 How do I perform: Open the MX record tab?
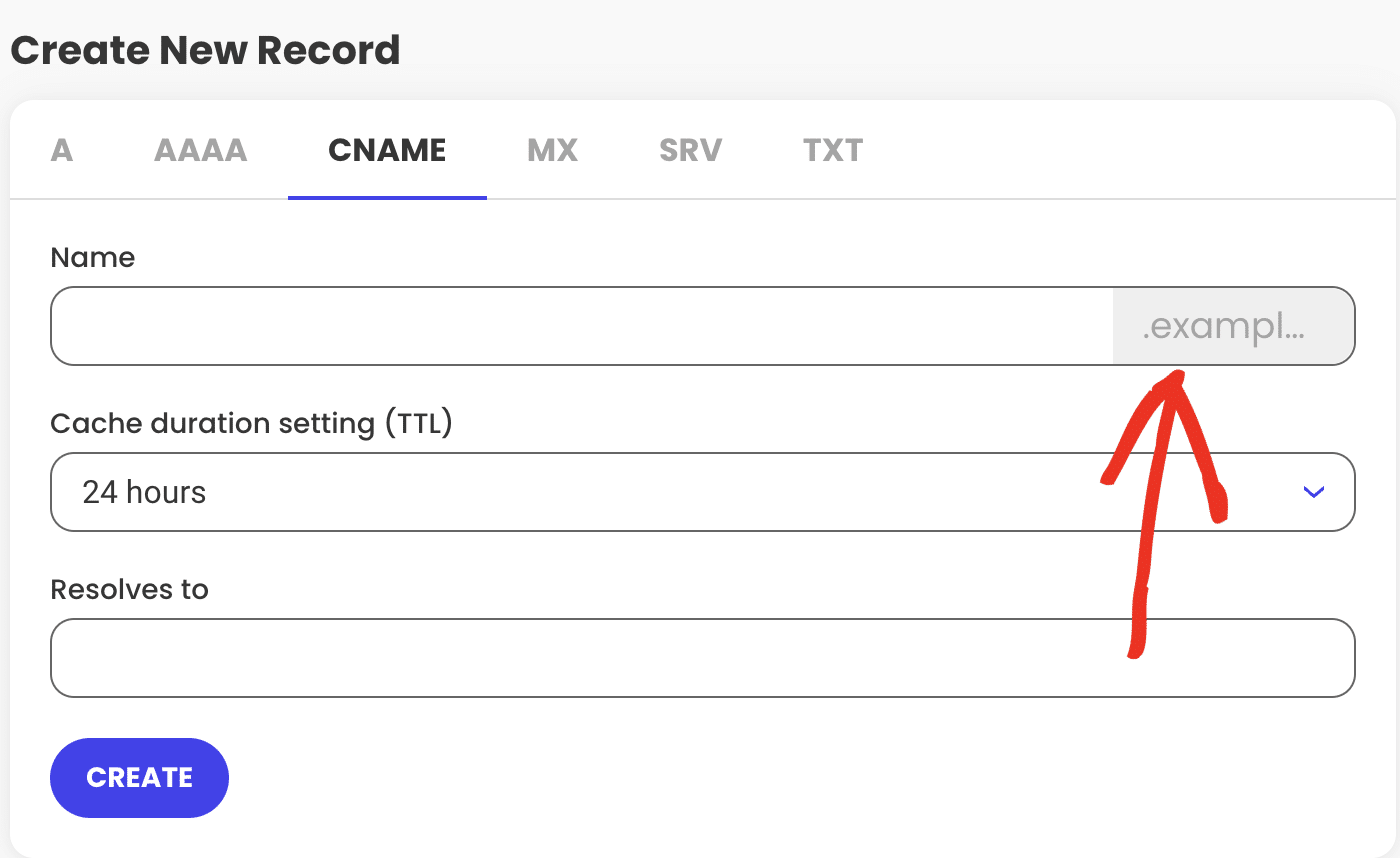[552, 151]
